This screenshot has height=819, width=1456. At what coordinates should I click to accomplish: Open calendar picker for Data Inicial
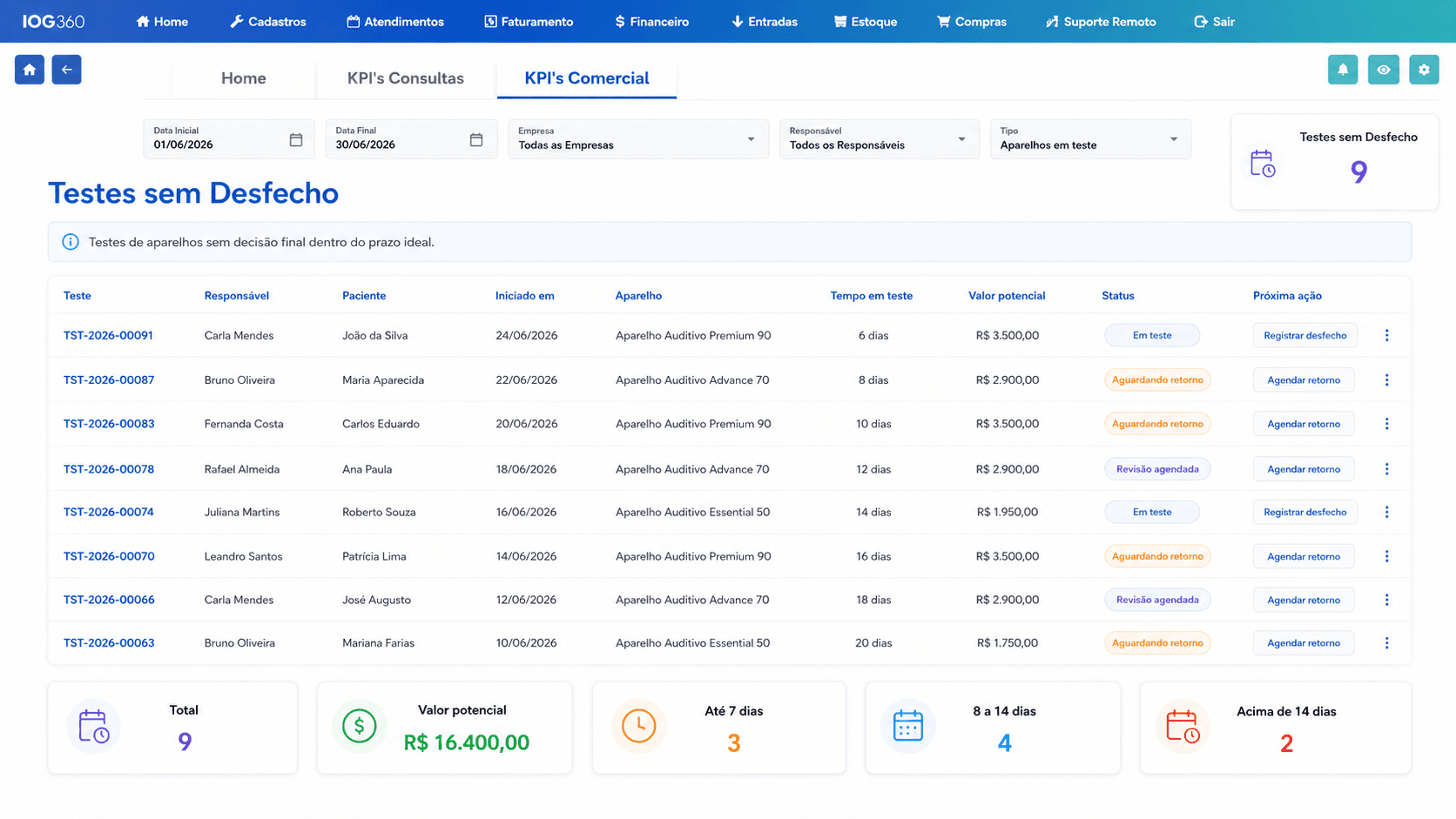[x=296, y=139]
